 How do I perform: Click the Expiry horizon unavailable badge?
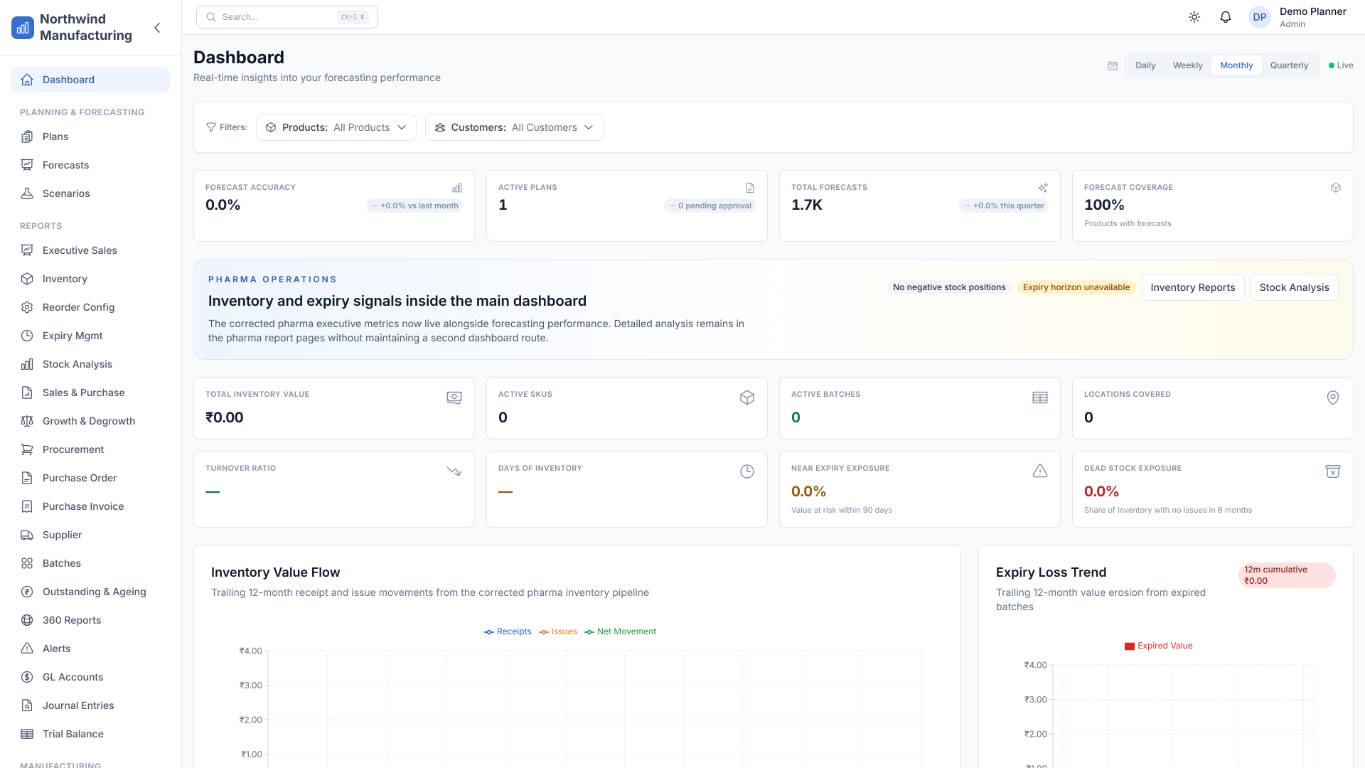[1076, 287]
